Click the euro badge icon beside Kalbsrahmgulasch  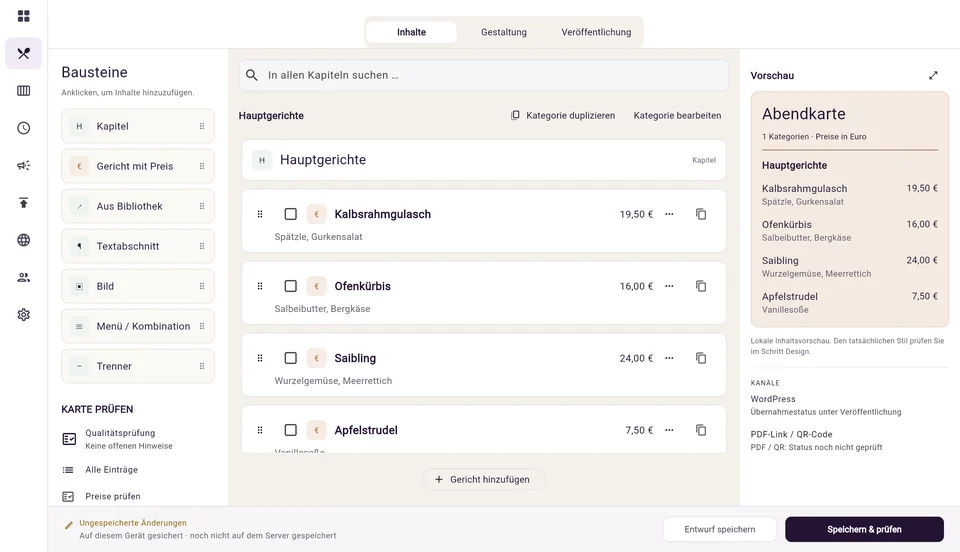pyautogui.click(x=317, y=214)
